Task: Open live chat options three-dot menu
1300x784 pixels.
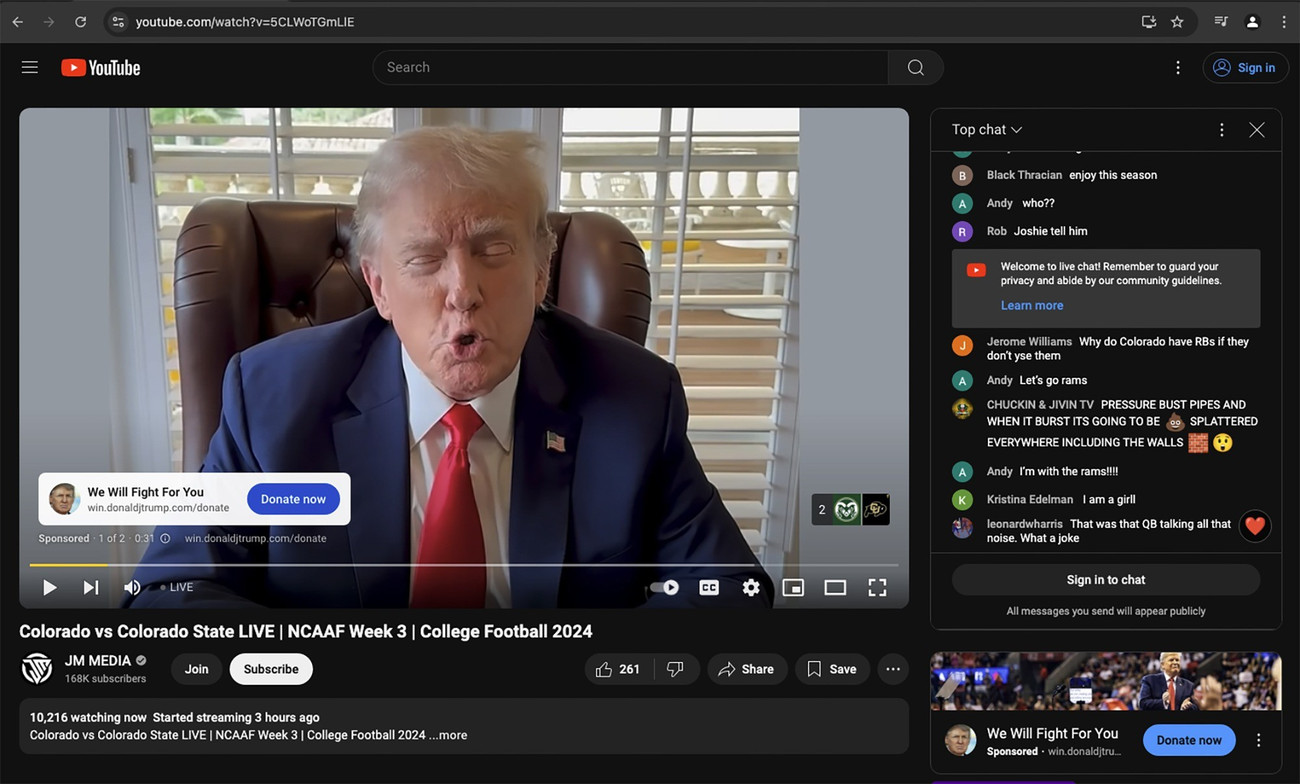Action: (1221, 130)
